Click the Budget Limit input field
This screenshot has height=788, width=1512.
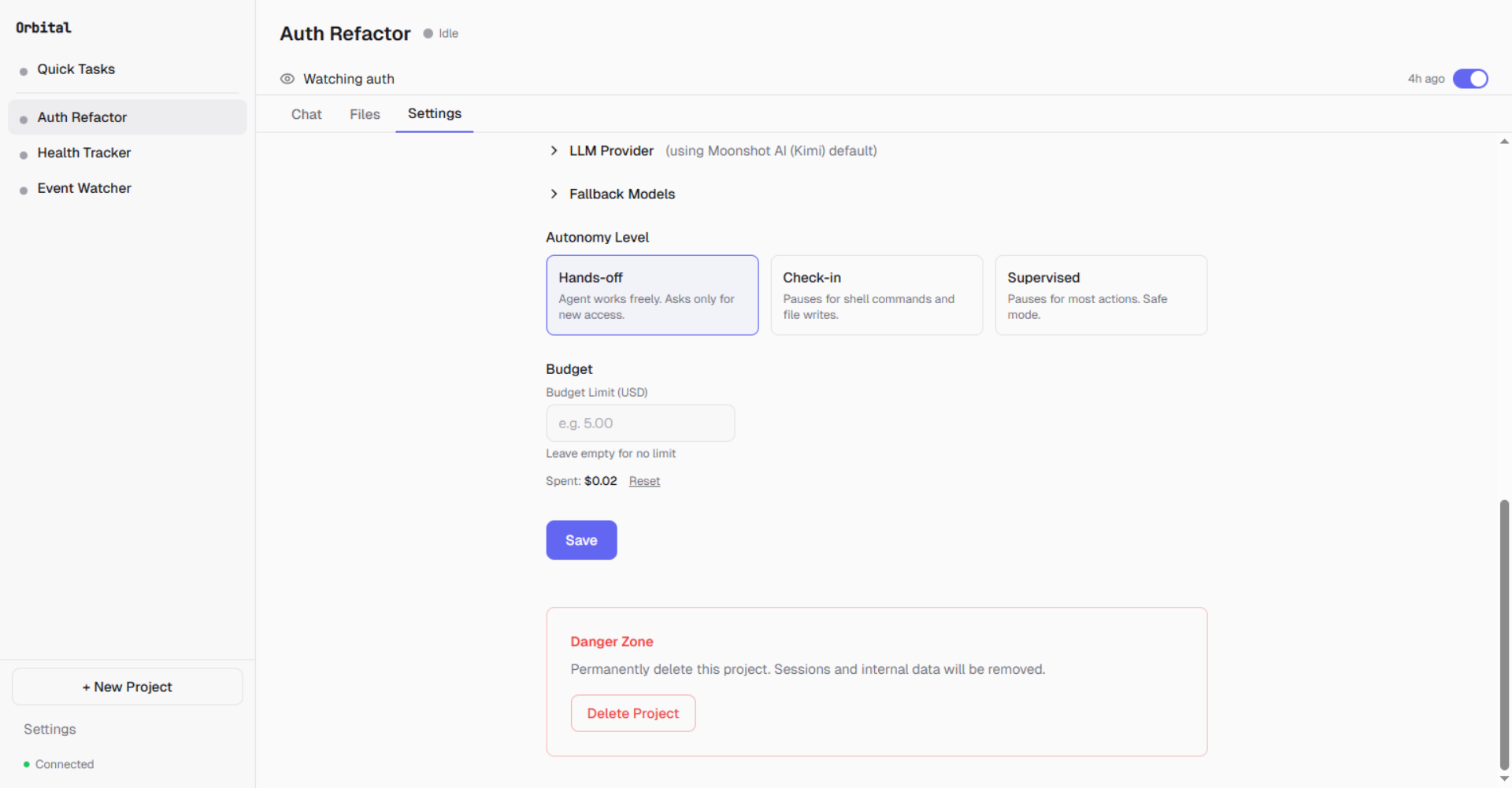point(639,423)
